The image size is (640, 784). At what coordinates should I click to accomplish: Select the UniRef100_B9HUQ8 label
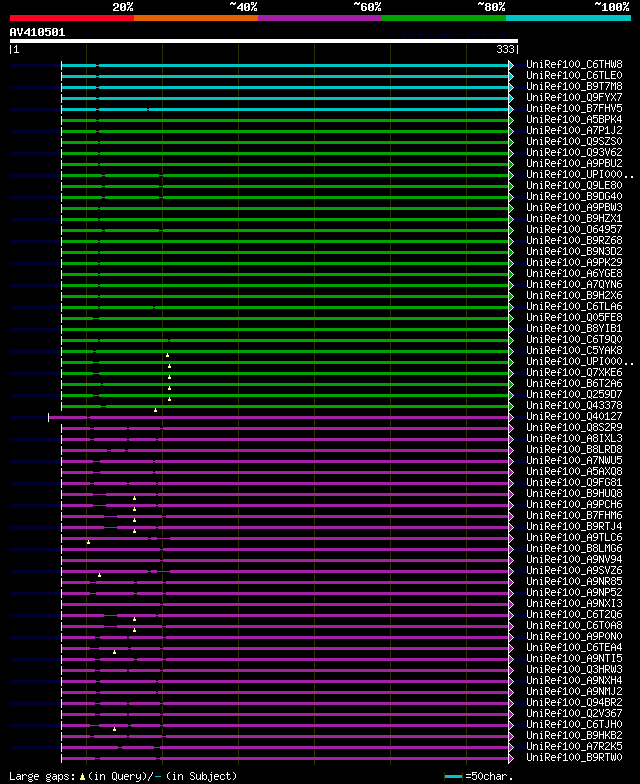click(574, 494)
